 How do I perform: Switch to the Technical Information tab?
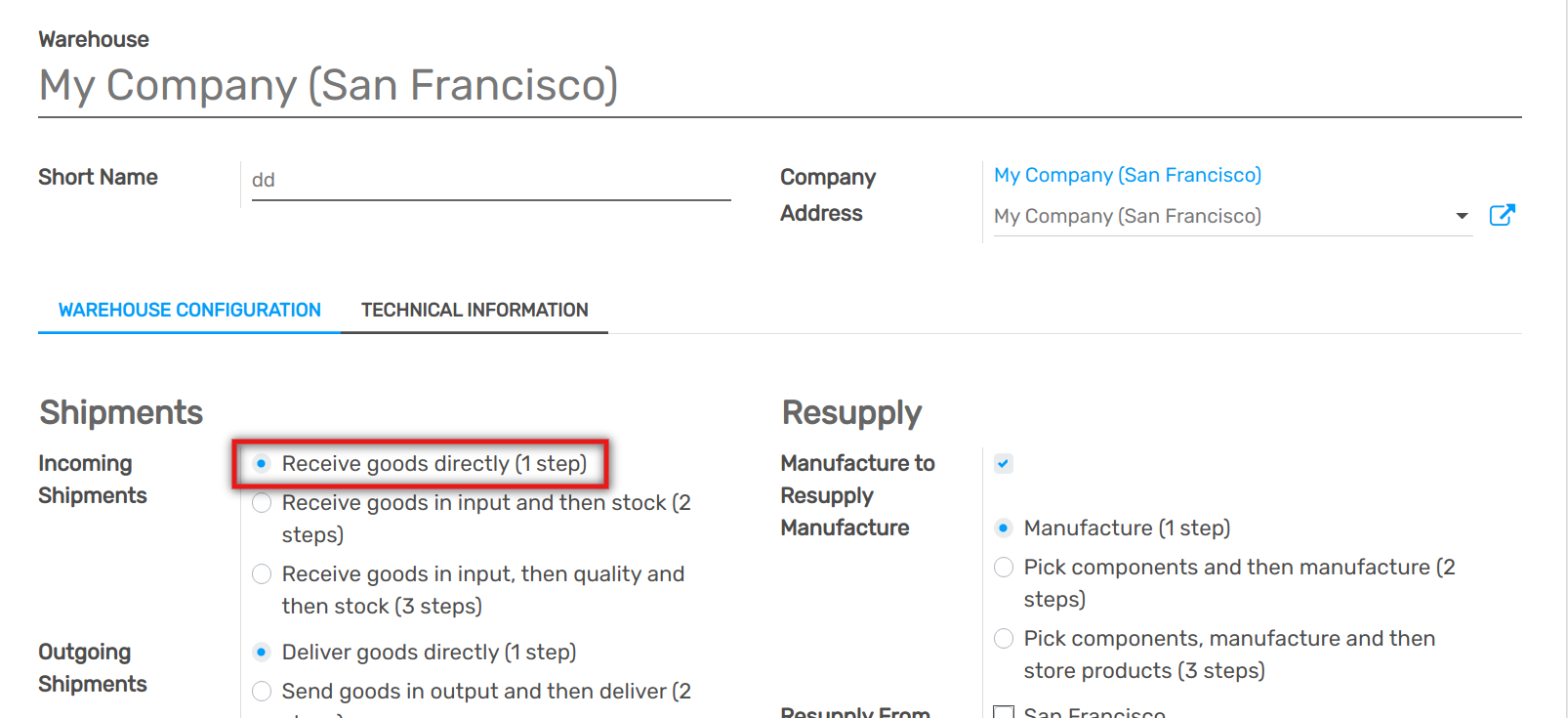(x=475, y=310)
